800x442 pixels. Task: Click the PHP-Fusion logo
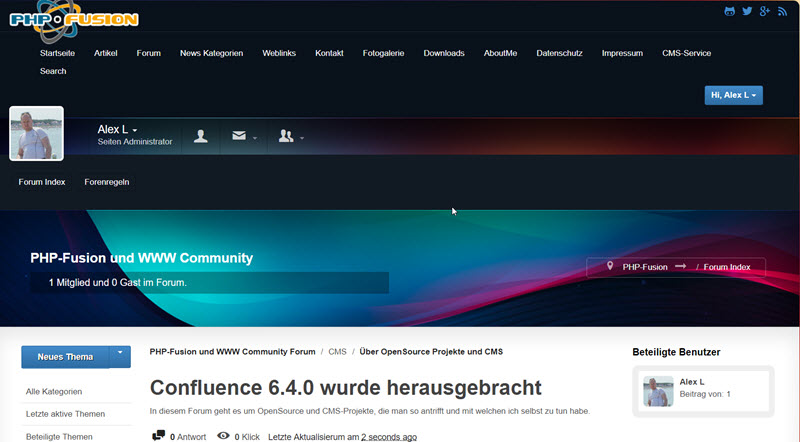pos(74,20)
